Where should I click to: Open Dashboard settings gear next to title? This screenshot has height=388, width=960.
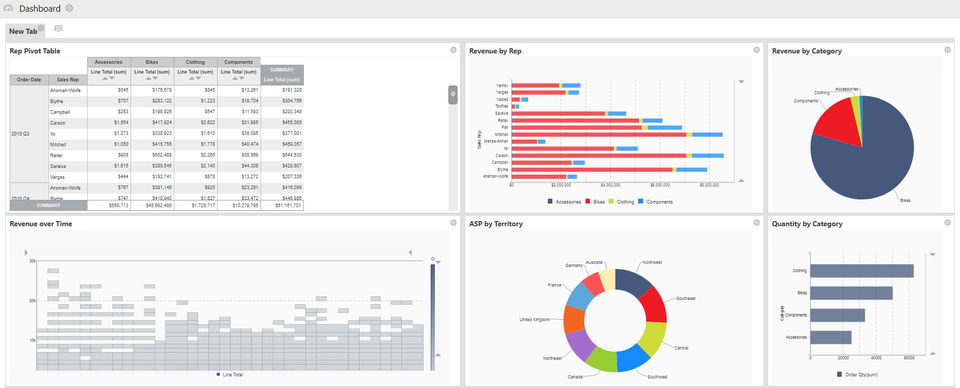[x=69, y=9]
